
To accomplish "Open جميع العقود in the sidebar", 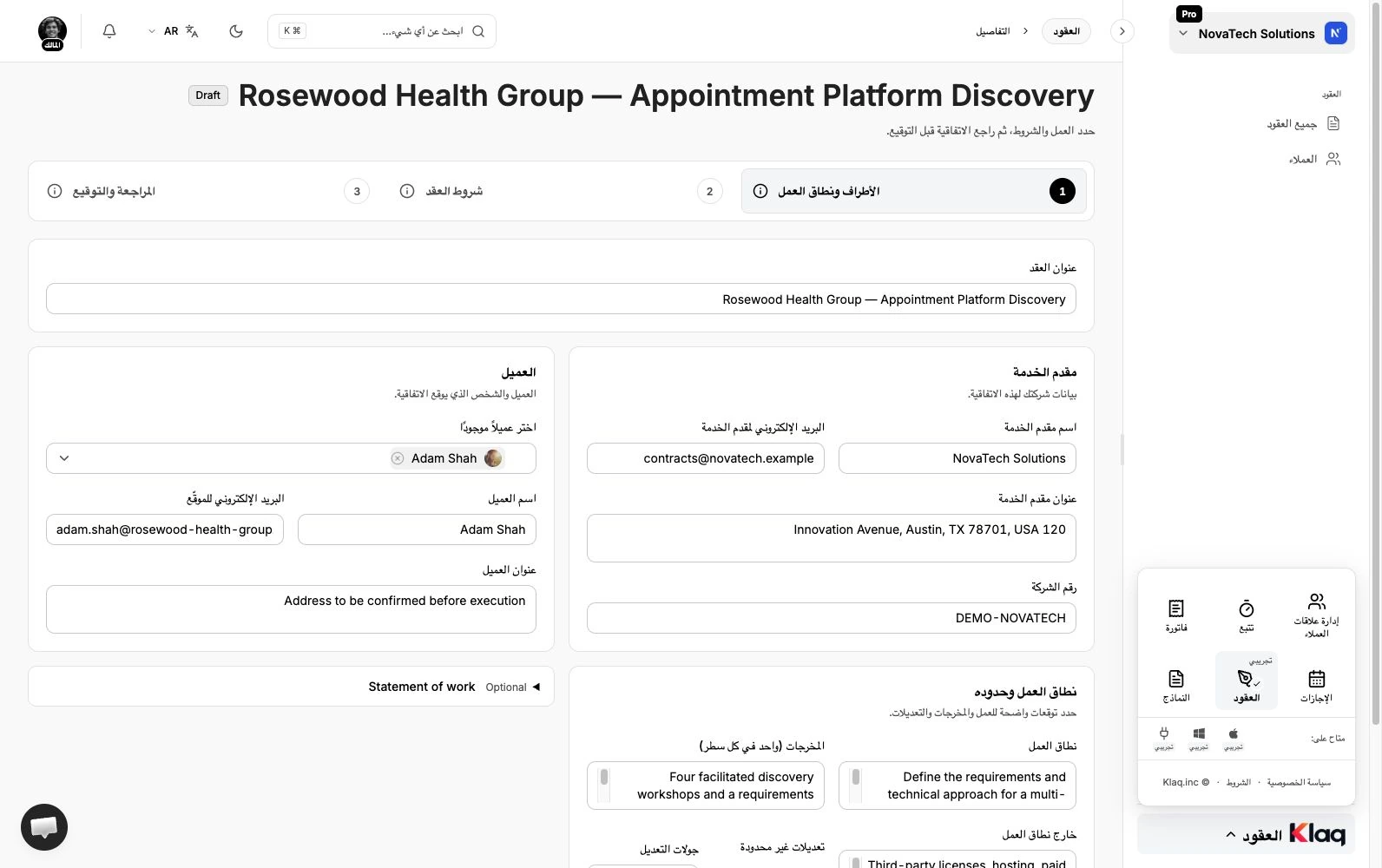I will [1303, 124].
